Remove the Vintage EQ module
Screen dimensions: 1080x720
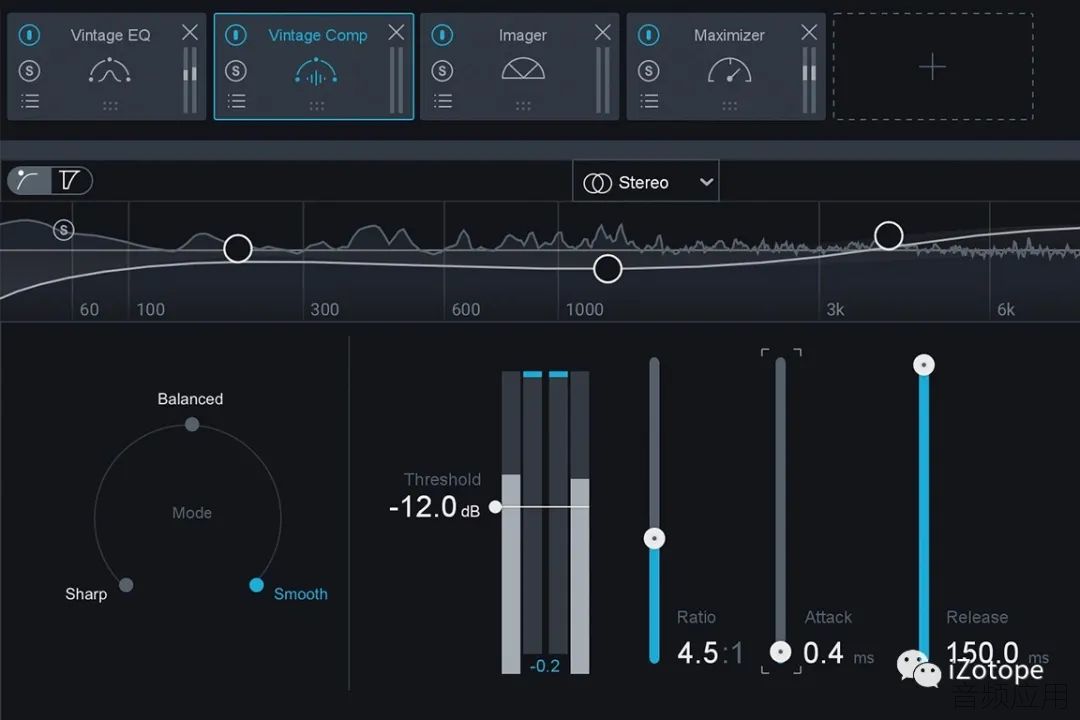189,32
